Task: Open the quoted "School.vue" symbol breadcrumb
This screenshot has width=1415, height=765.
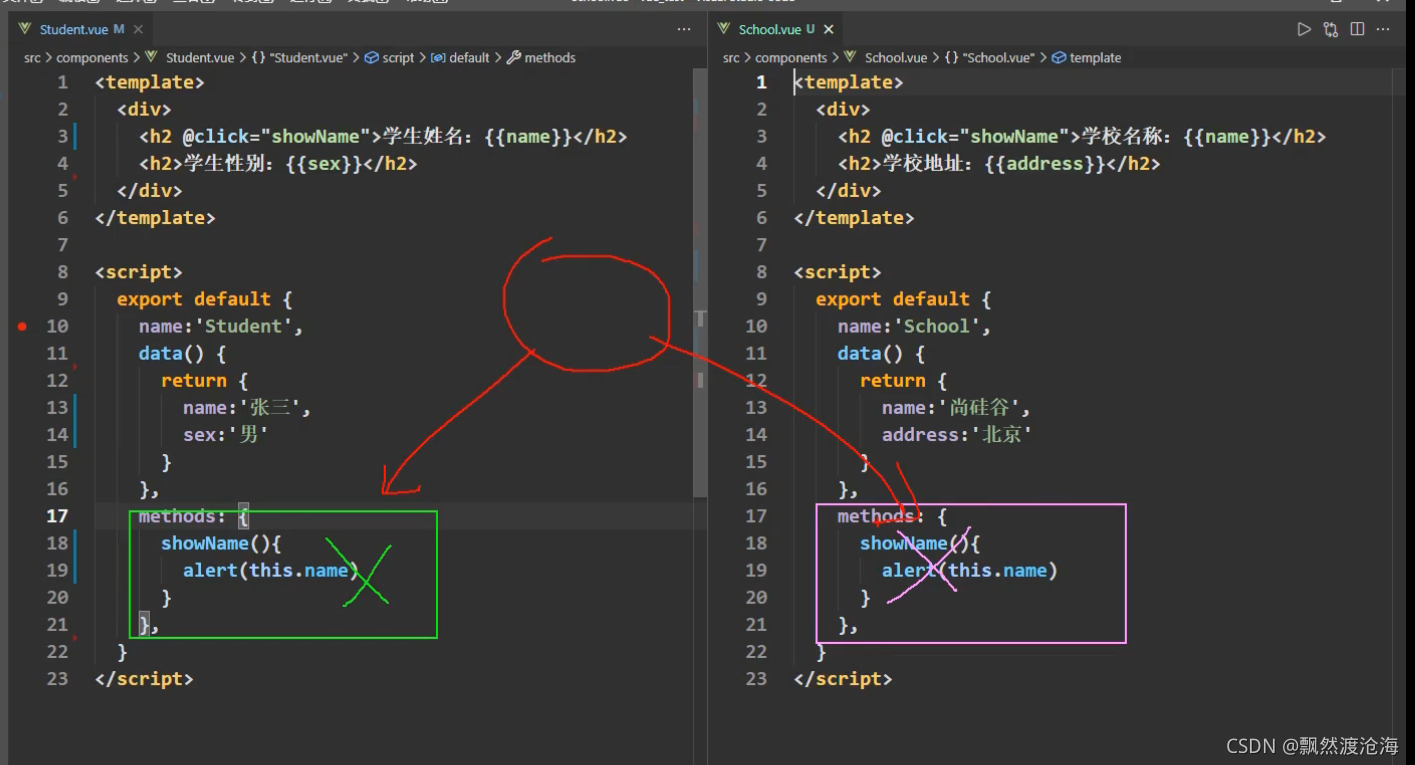Action: [x=990, y=58]
